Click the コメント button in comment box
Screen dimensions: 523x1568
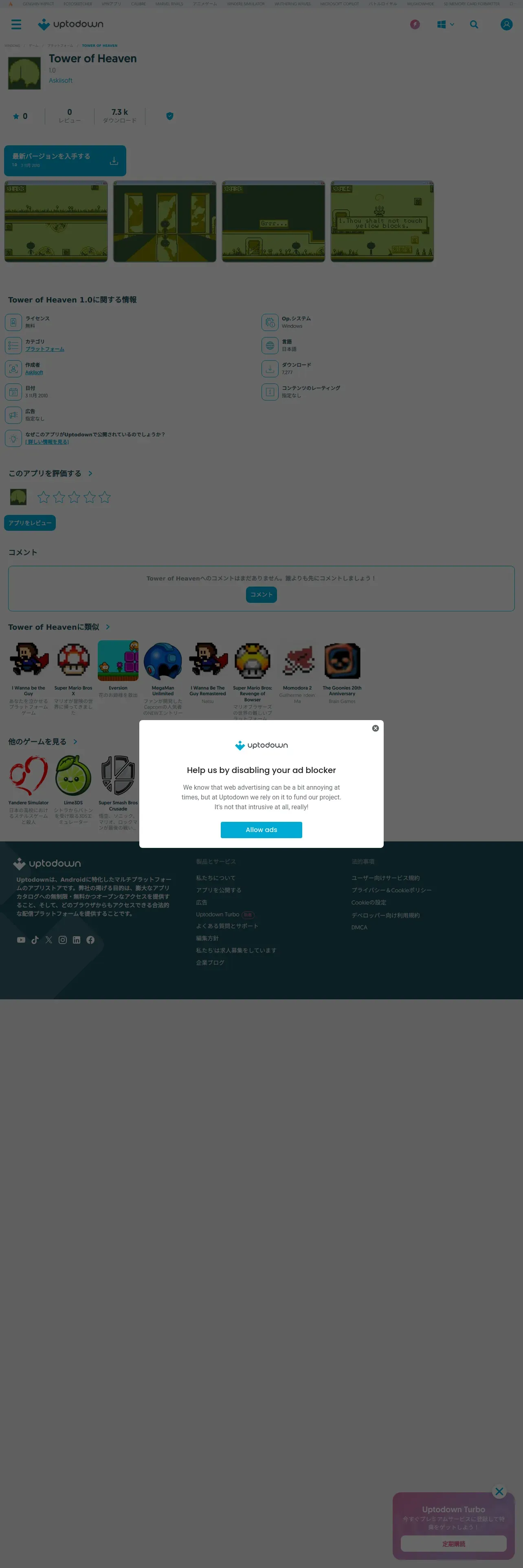click(261, 595)
